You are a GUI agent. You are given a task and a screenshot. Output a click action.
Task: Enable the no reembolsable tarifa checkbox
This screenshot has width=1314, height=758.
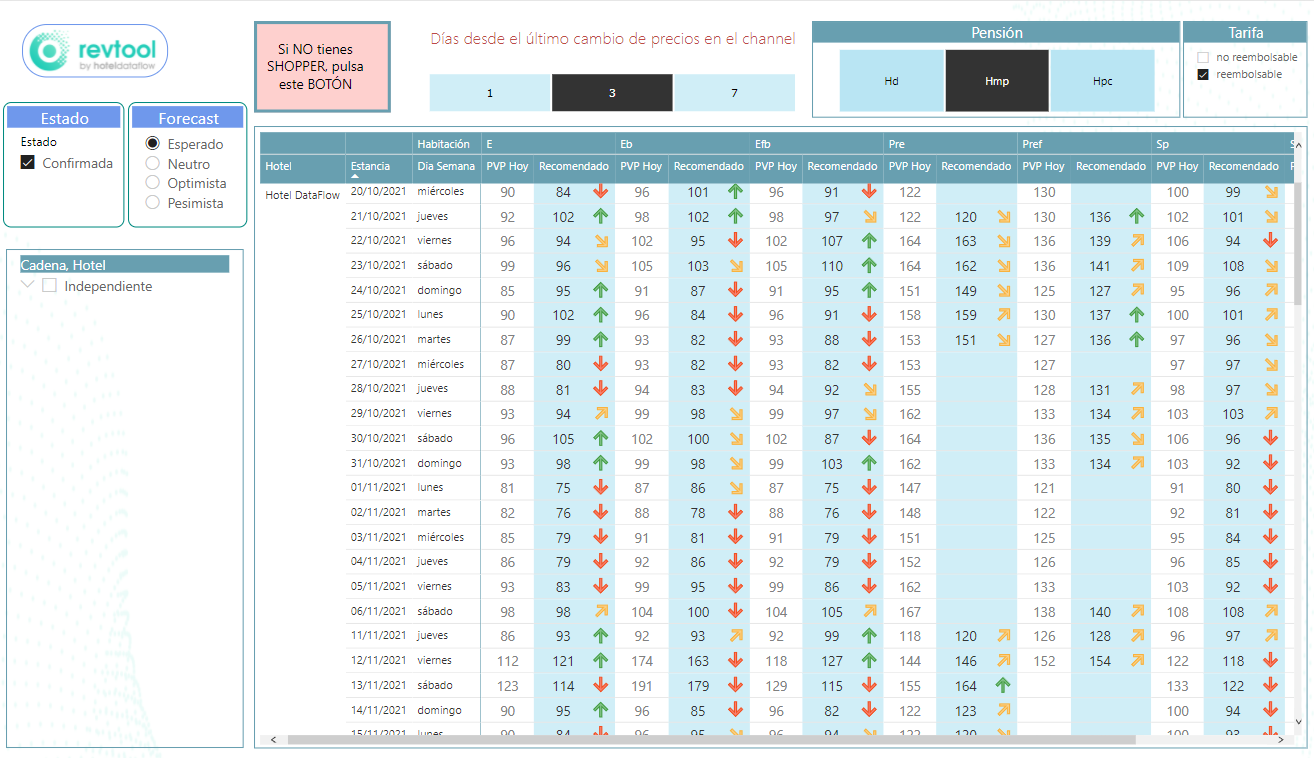point(1203,58)
